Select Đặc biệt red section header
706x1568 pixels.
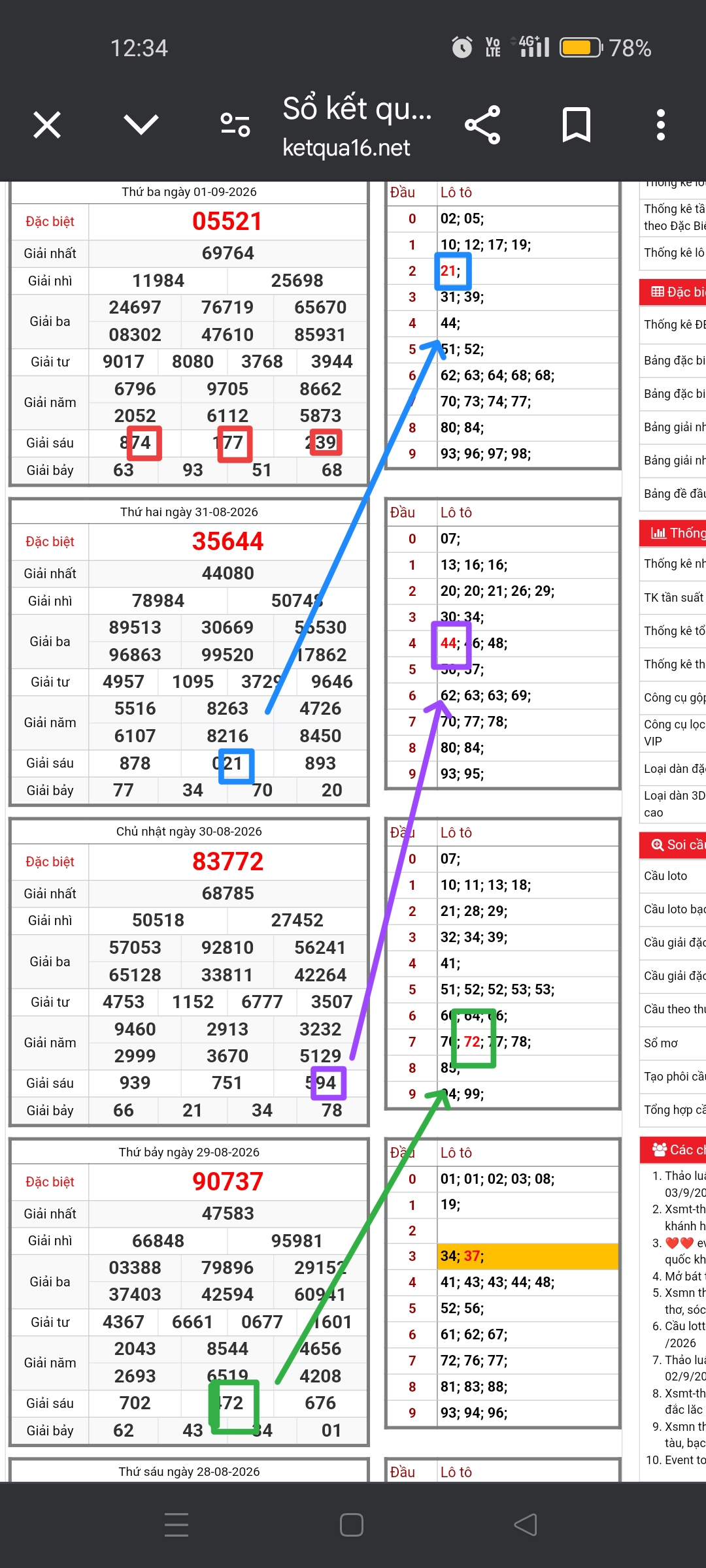[673, 292]
